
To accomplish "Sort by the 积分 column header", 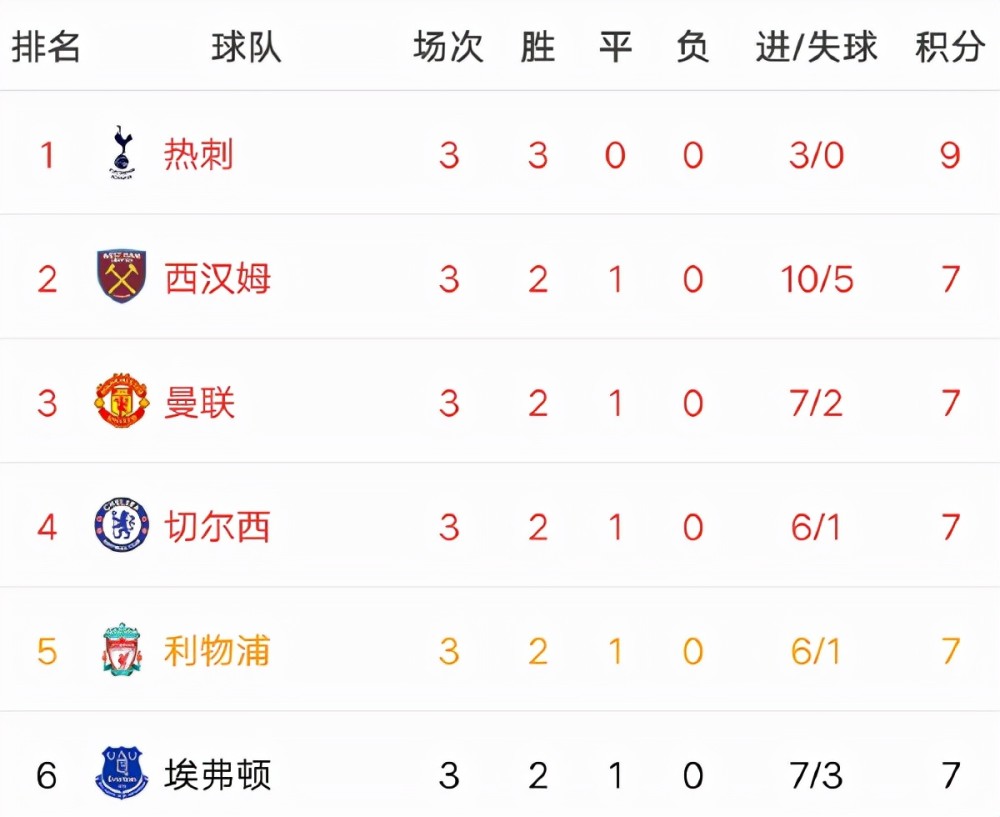I will 950,47.
